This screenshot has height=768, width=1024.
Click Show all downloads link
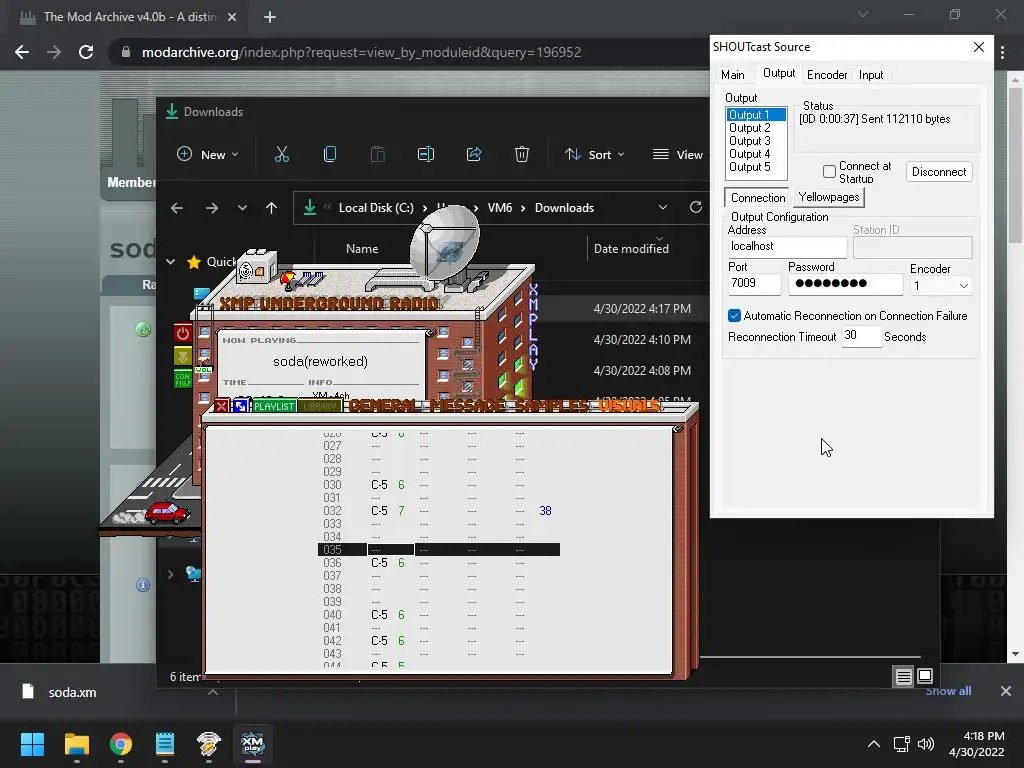tap(948, 691)
